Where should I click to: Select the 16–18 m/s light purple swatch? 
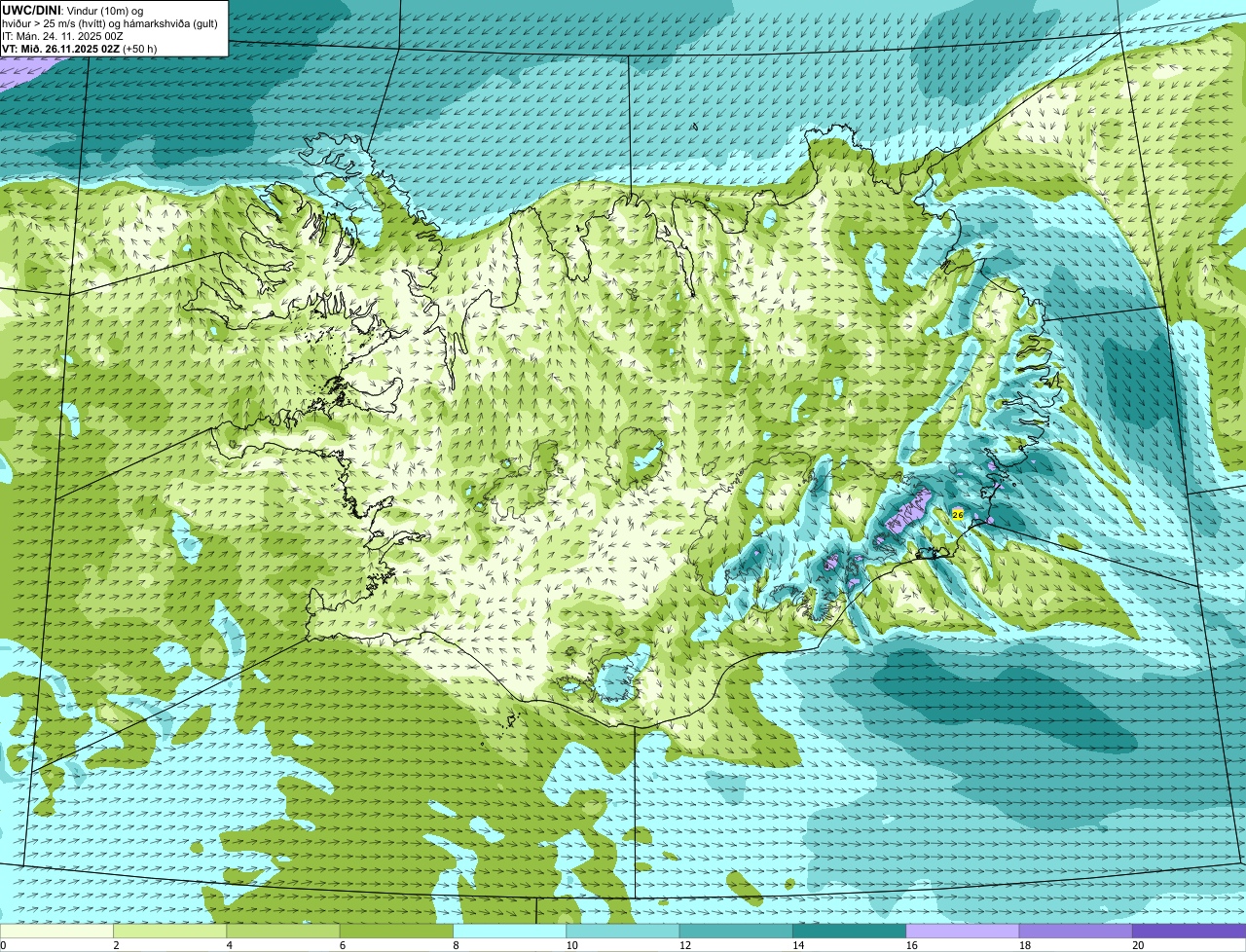click(963, 931)
